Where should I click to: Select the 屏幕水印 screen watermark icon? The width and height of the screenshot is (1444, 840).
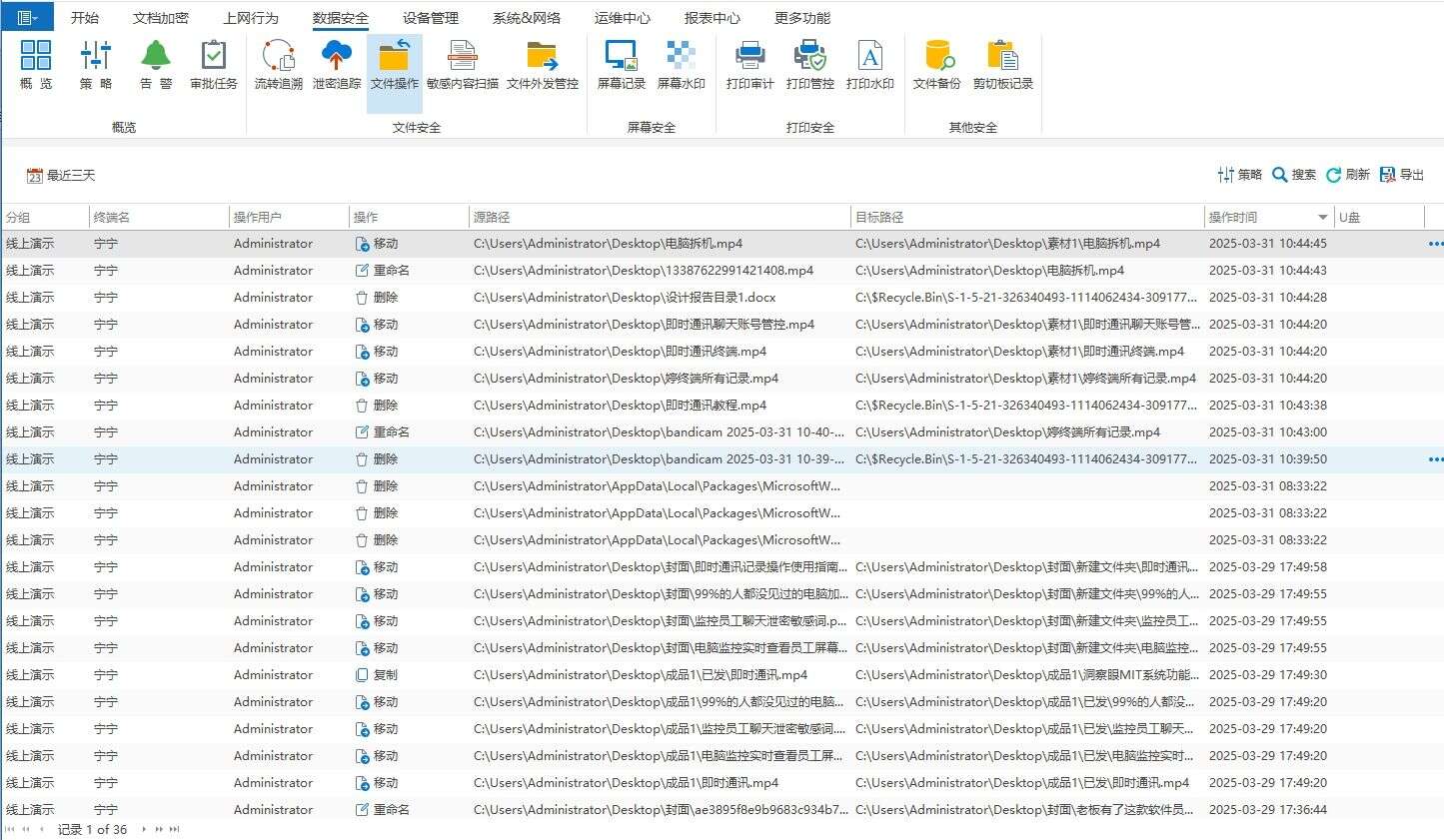pyautogui.click(x=681, y=65)
